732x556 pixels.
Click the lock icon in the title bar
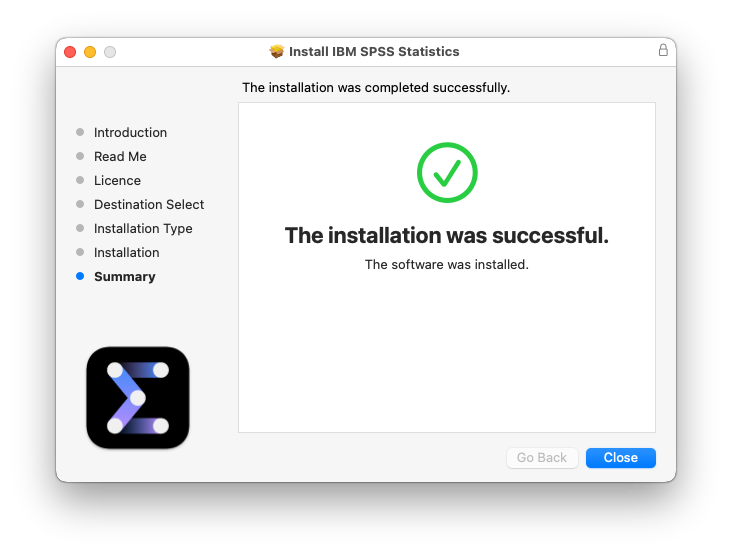pyautogui.click(x=663, y=51)
